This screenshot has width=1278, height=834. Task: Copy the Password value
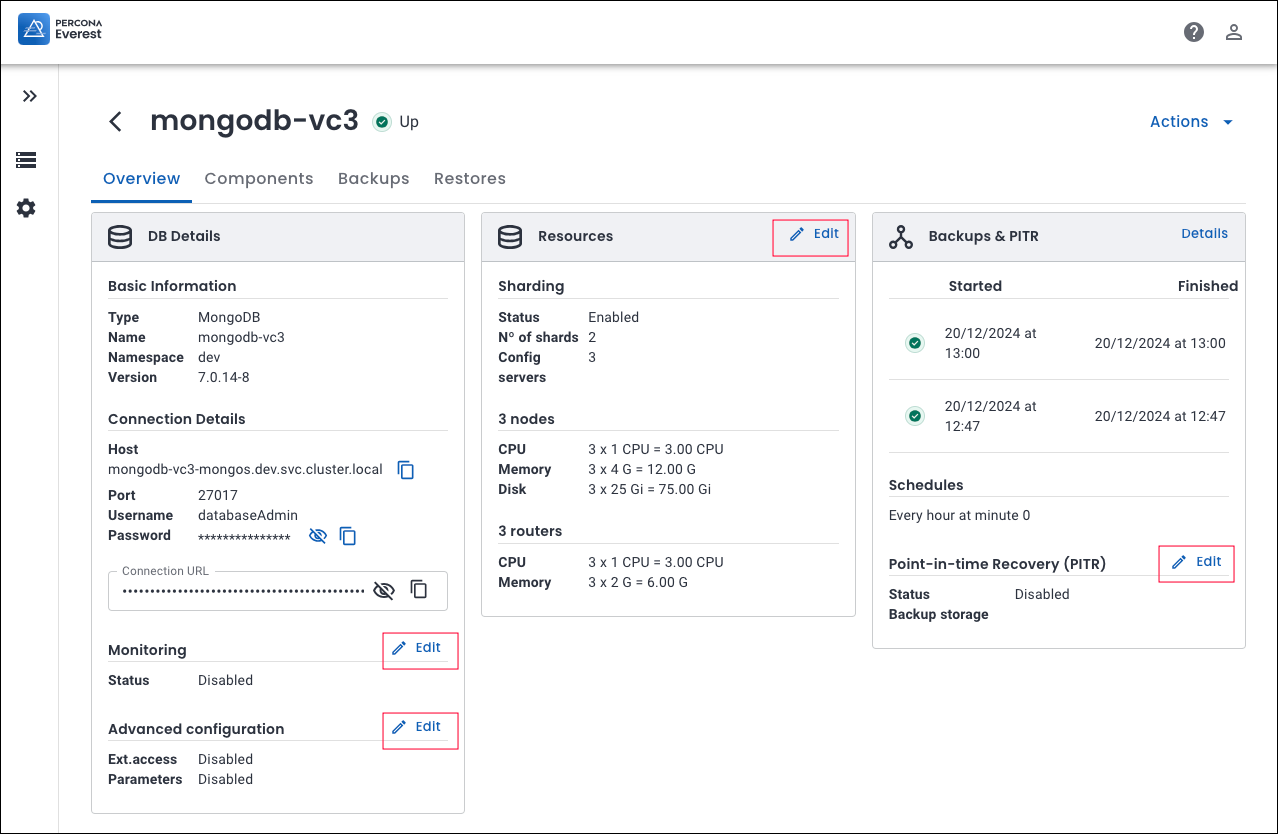[x=348, y=536]
